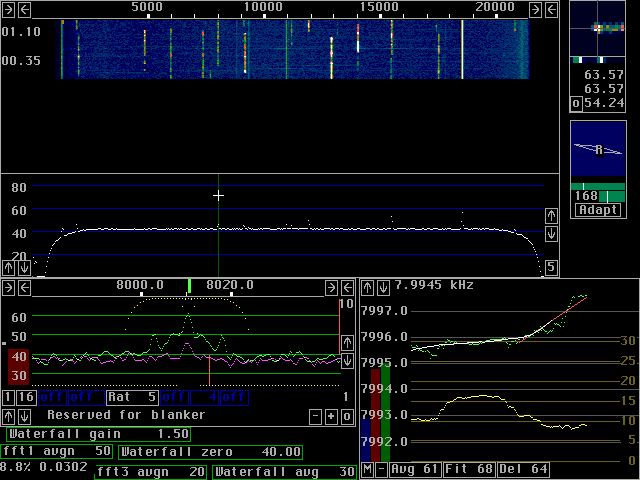Click the left-arrow at the waterfall scale's right end

tap(551, 9)
